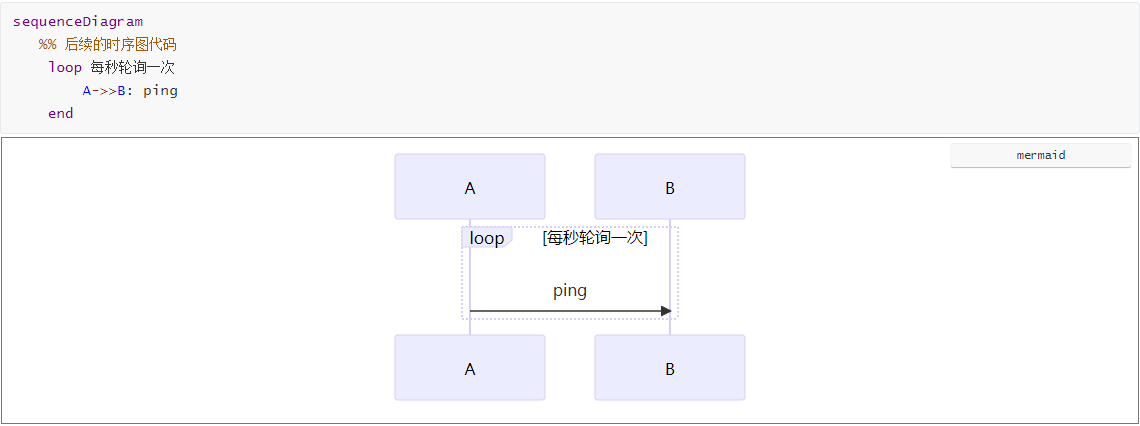Click empty diagram area left of participant A
The width and height of the screenshot is (1140, 426).
coord(200,280)
